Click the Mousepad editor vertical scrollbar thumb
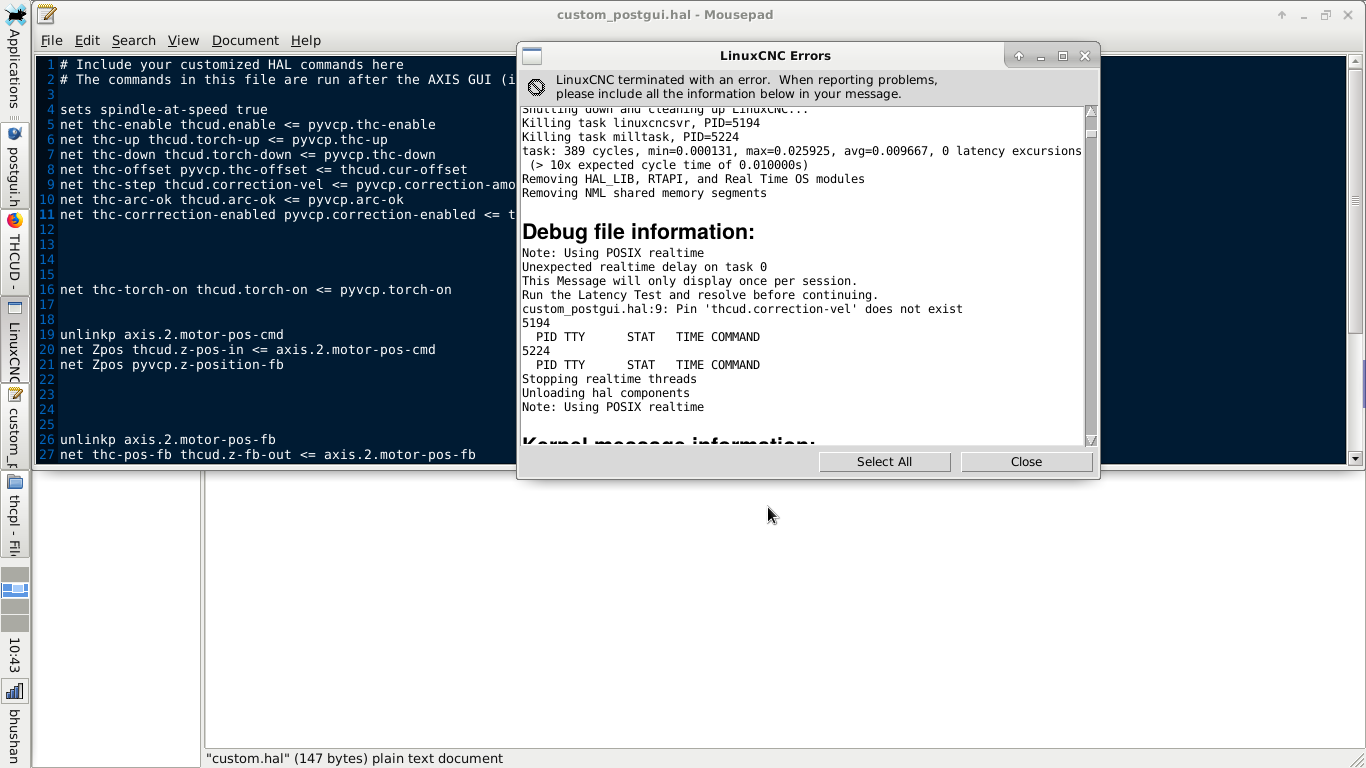 pyautogui.click(x=1356, y=201)
